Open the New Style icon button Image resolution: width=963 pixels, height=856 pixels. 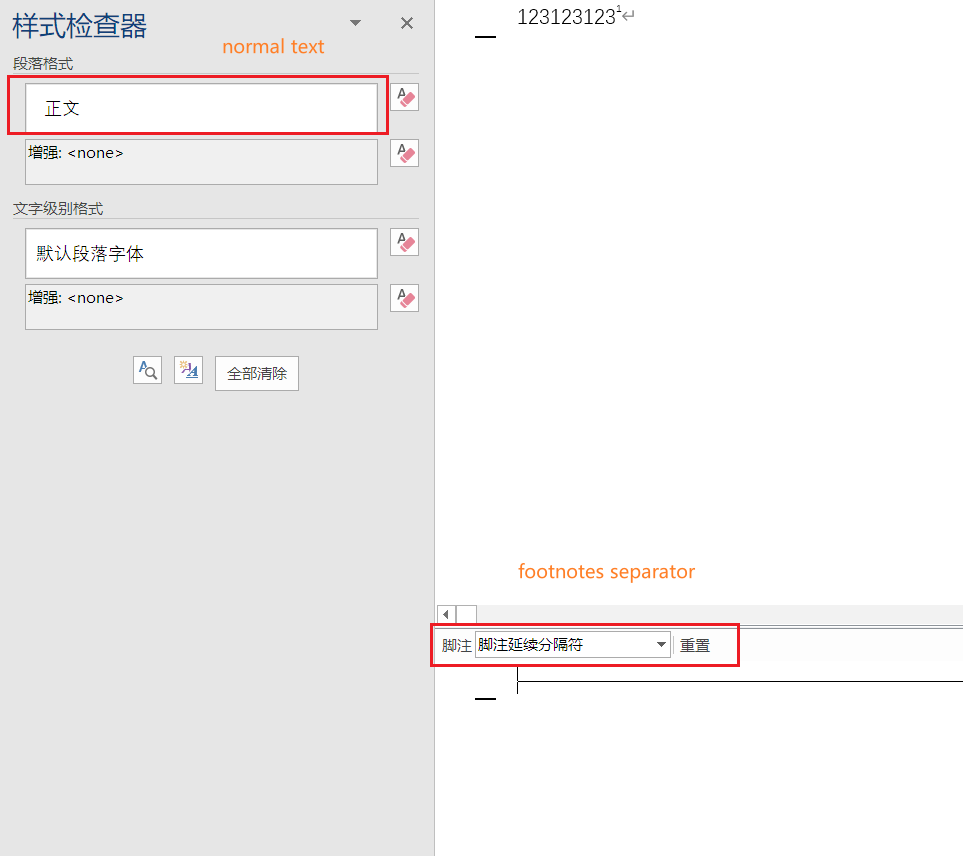coord(189,370)
